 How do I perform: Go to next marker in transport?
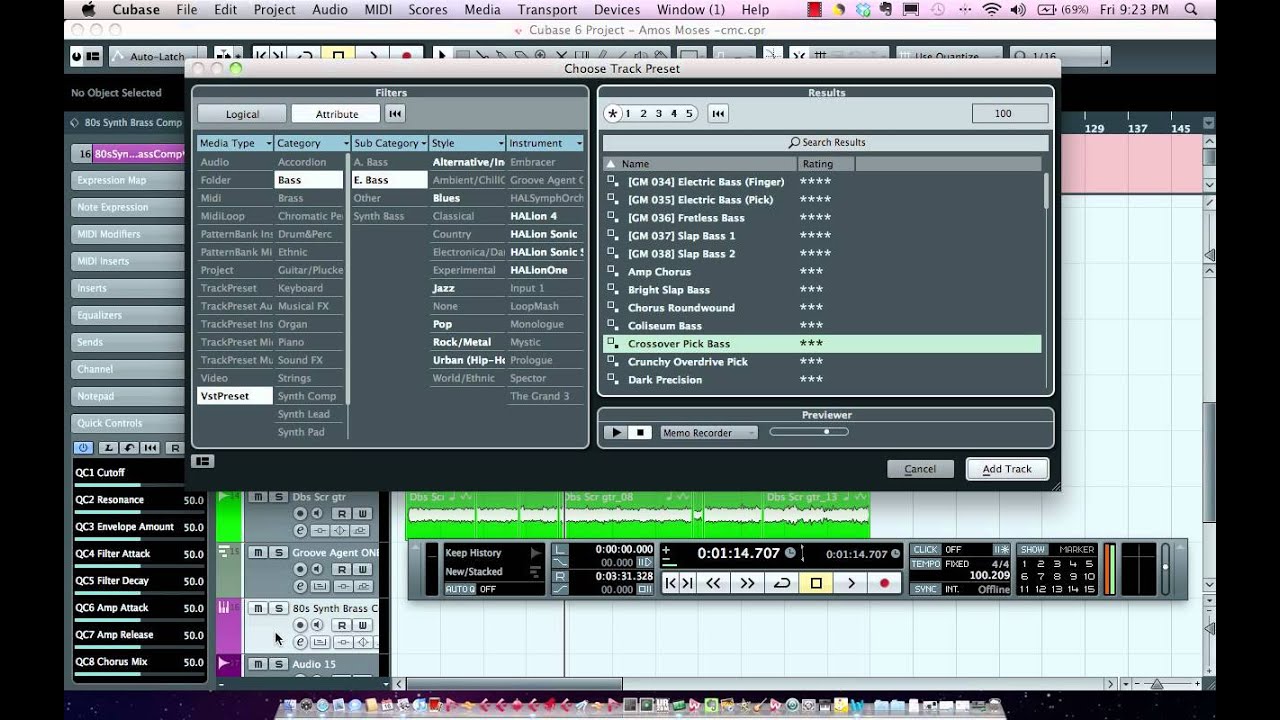pyautogui.click(x=687, y=583)
